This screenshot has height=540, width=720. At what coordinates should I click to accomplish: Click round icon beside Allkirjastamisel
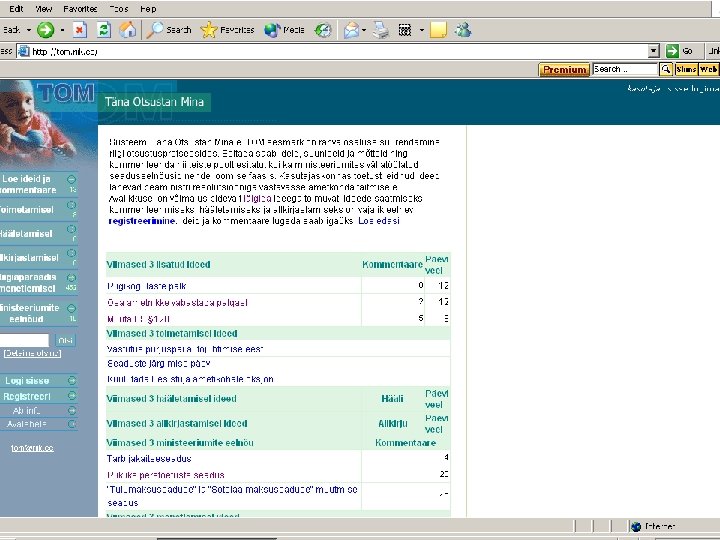pyautogui.click(x=72, y=253)
